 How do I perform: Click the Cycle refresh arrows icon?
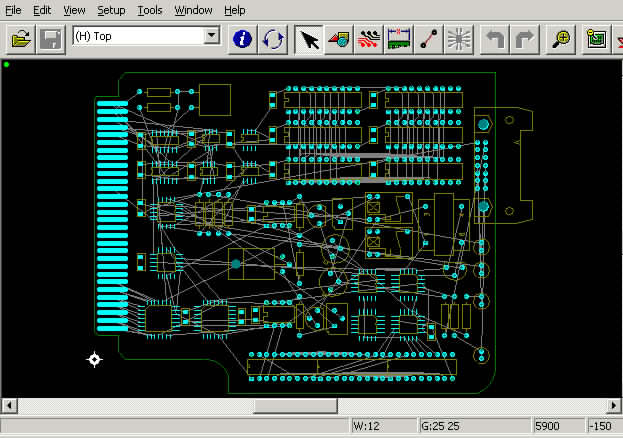click(273, 39)
